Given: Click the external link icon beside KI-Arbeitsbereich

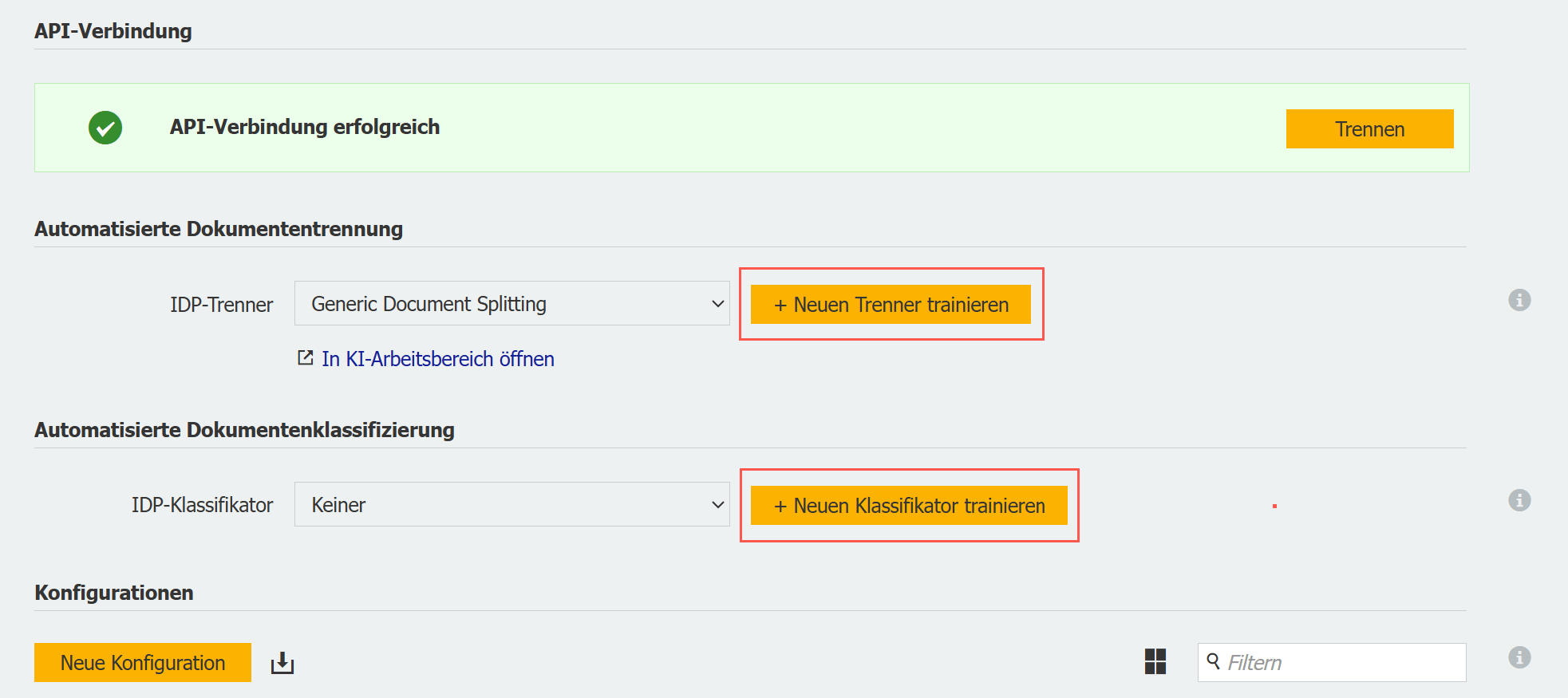Looking at the screenshot, I should (x=306, y=358).
